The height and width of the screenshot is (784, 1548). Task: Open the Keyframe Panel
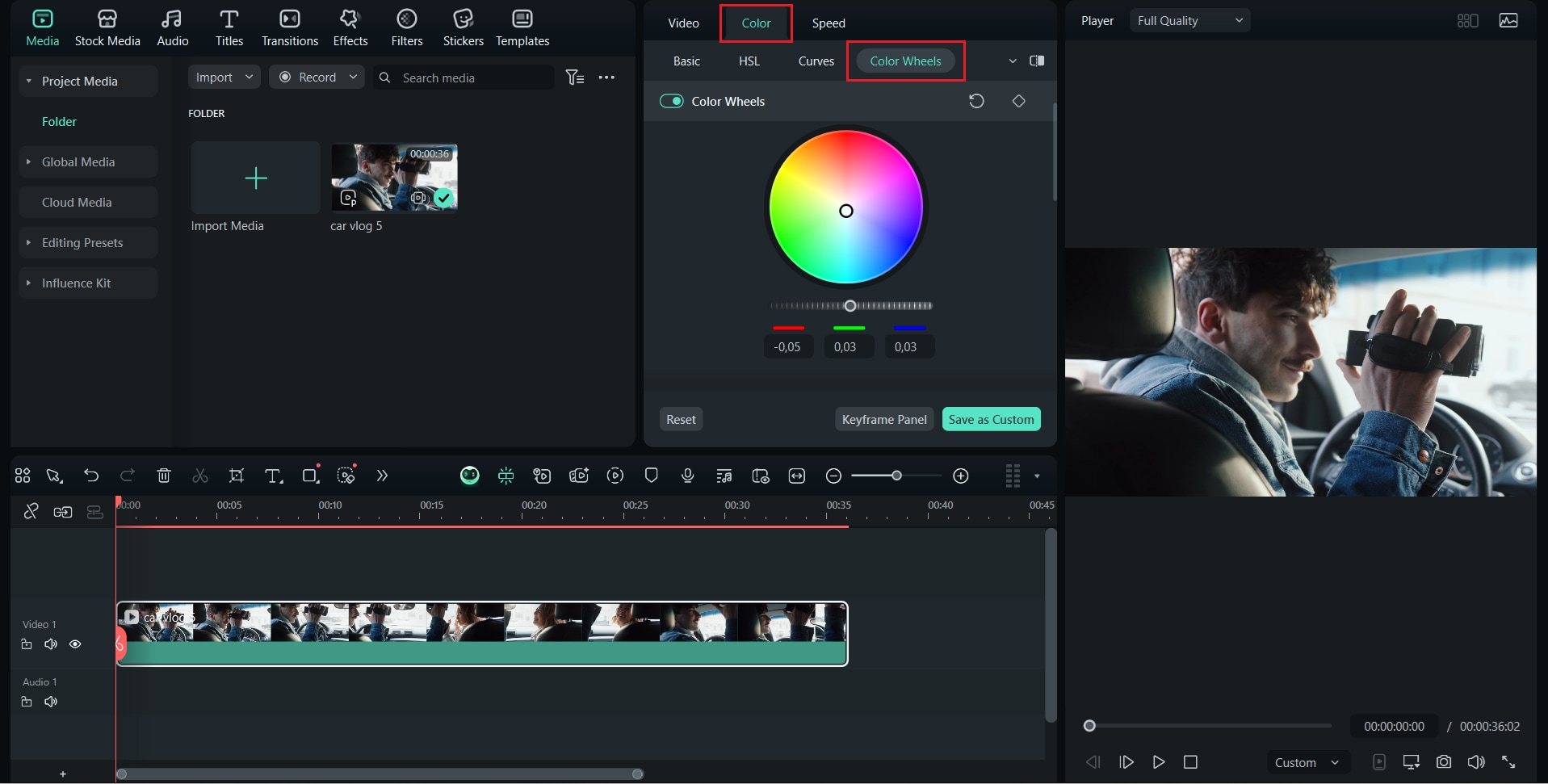pos(883,419)
